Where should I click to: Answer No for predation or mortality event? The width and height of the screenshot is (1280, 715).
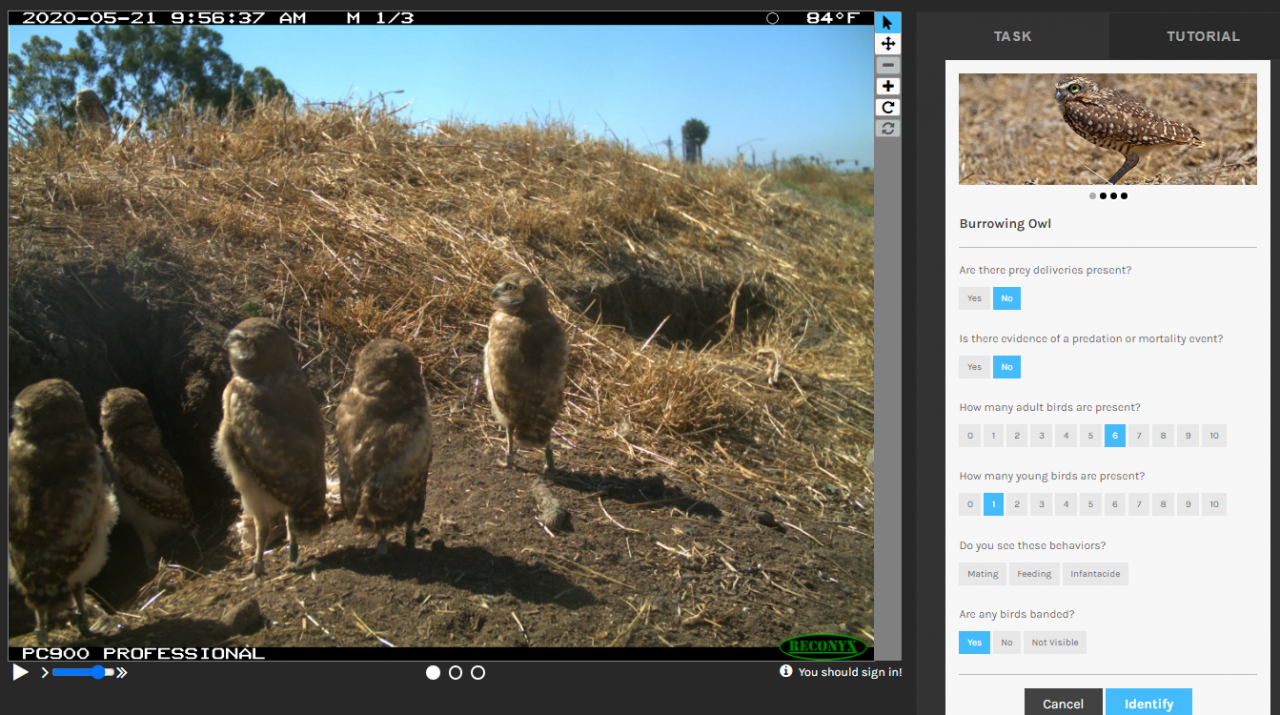(1007, 367)
